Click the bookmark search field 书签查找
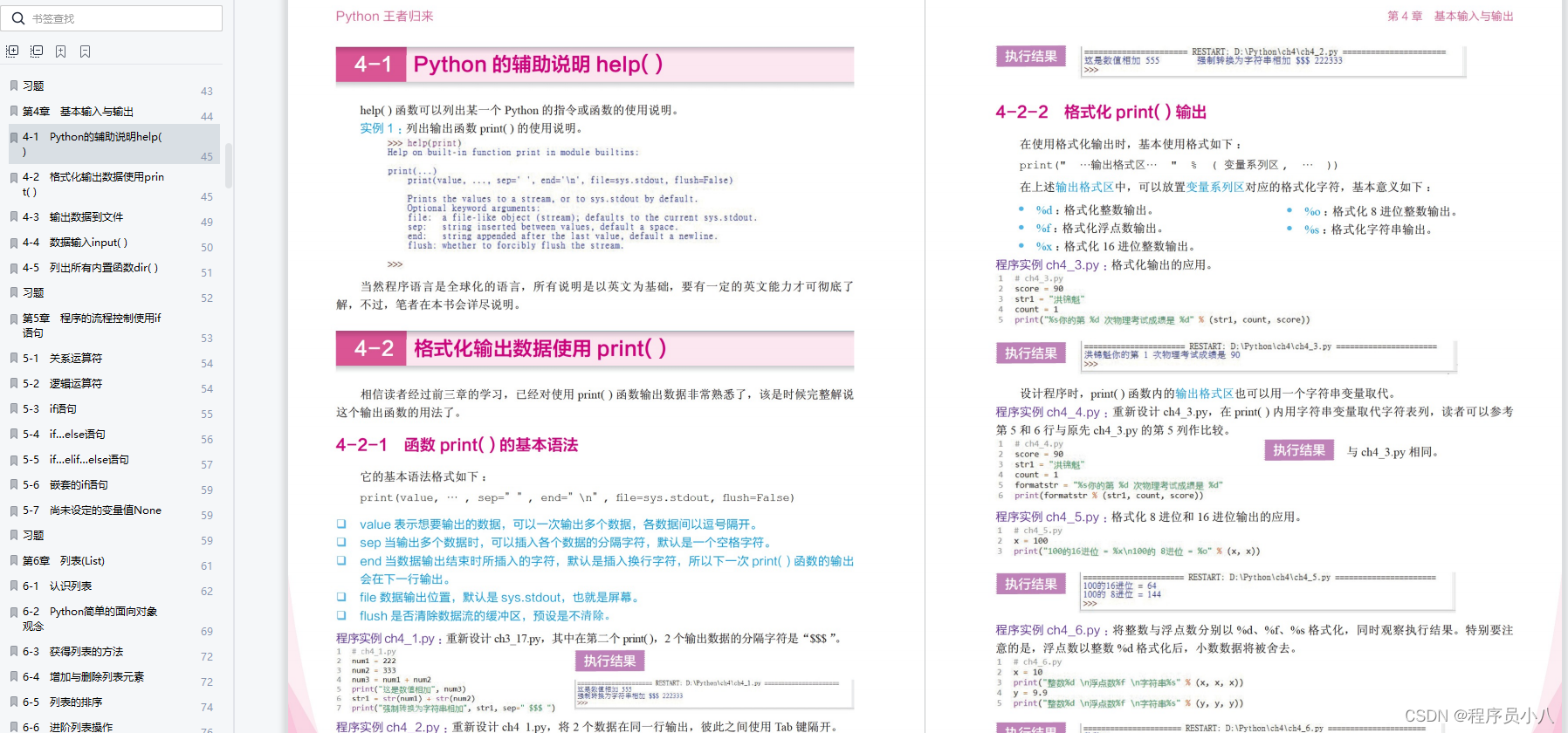Viewport: 1568px width, 733px height. (x=113, y=18)
